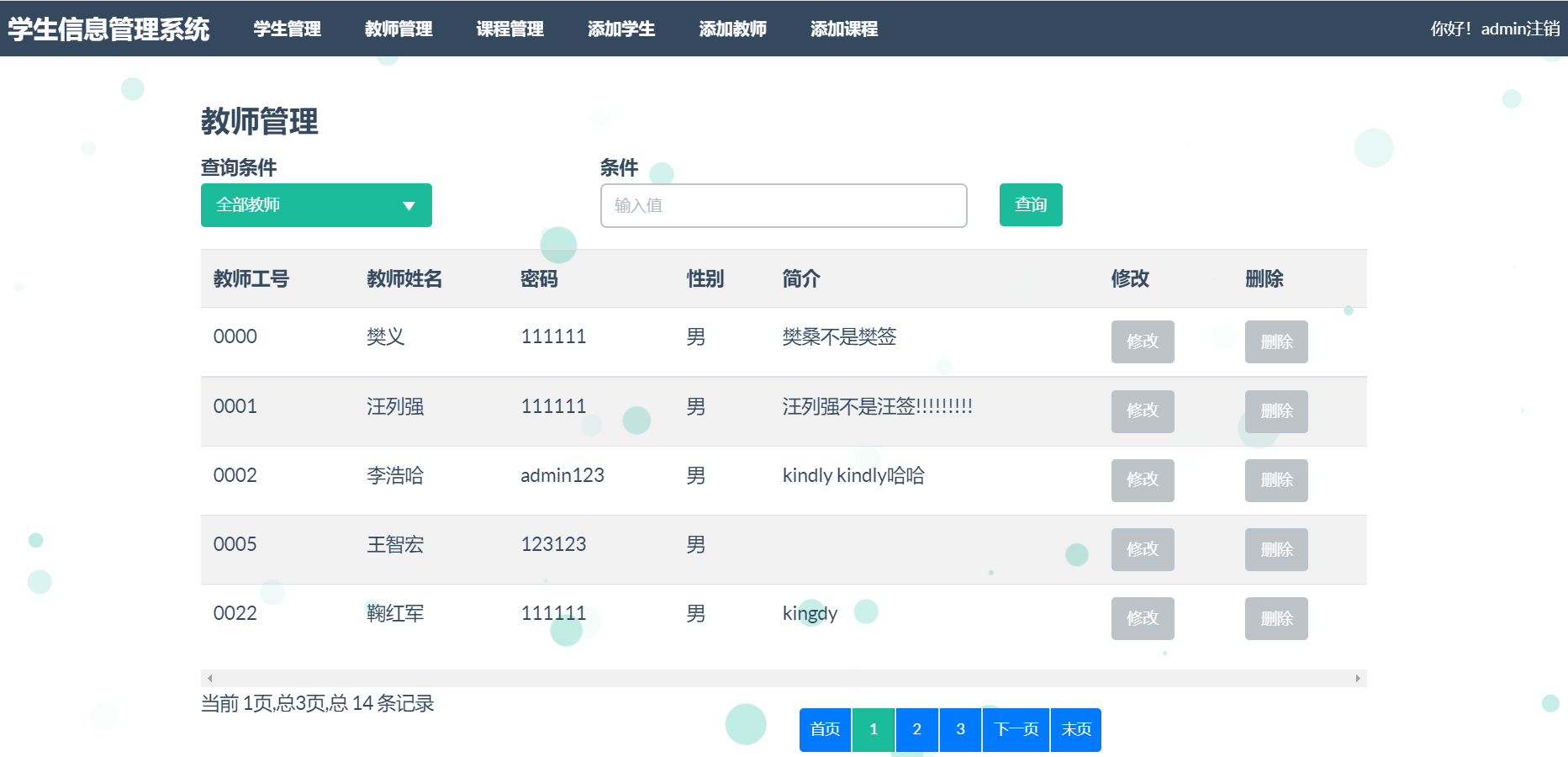Viewport: 1568px width, 757px height.
Task: Modify teacher 鞠红军 record 0022
Action: 1142,618
